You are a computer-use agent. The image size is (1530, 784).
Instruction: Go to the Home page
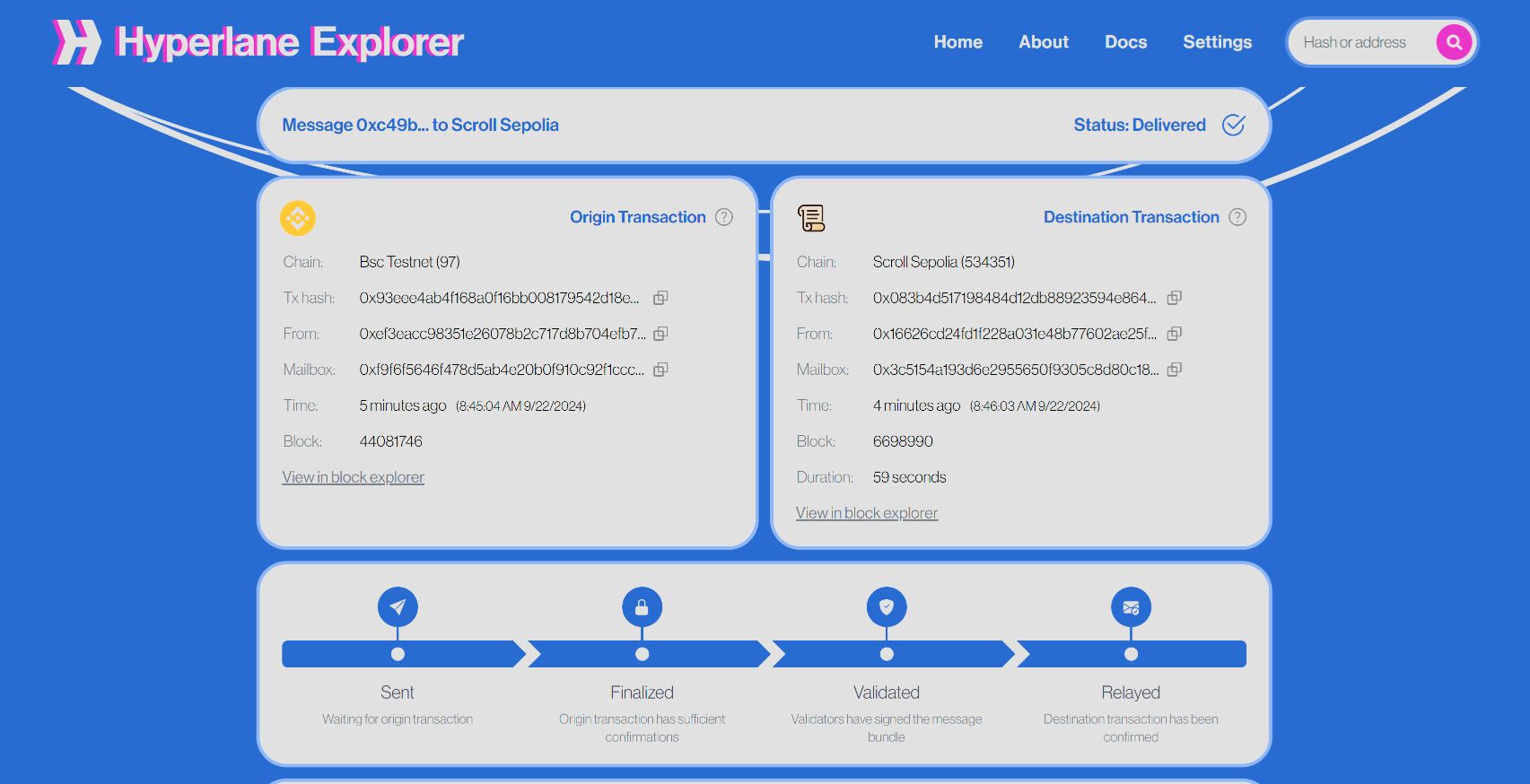(x=957, y=42)
